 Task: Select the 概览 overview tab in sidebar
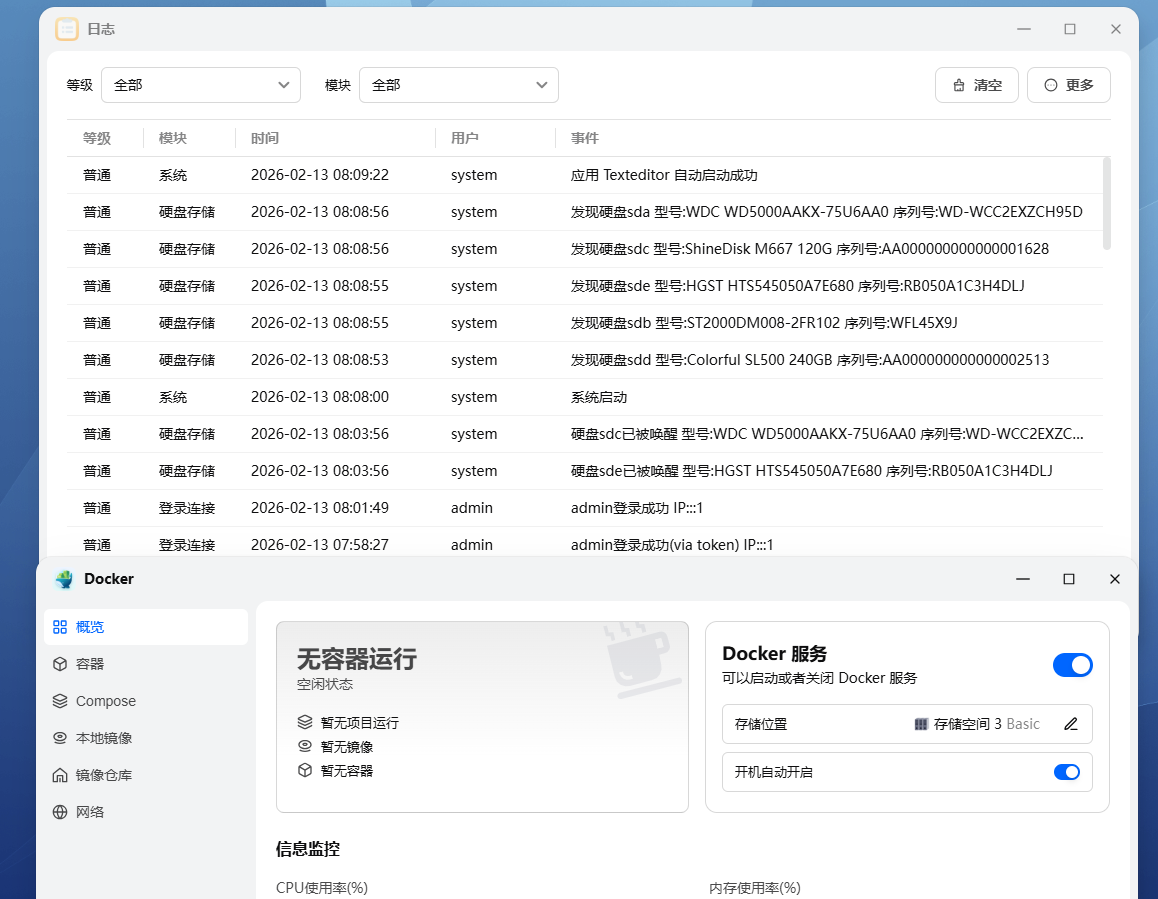pos(90,627)
